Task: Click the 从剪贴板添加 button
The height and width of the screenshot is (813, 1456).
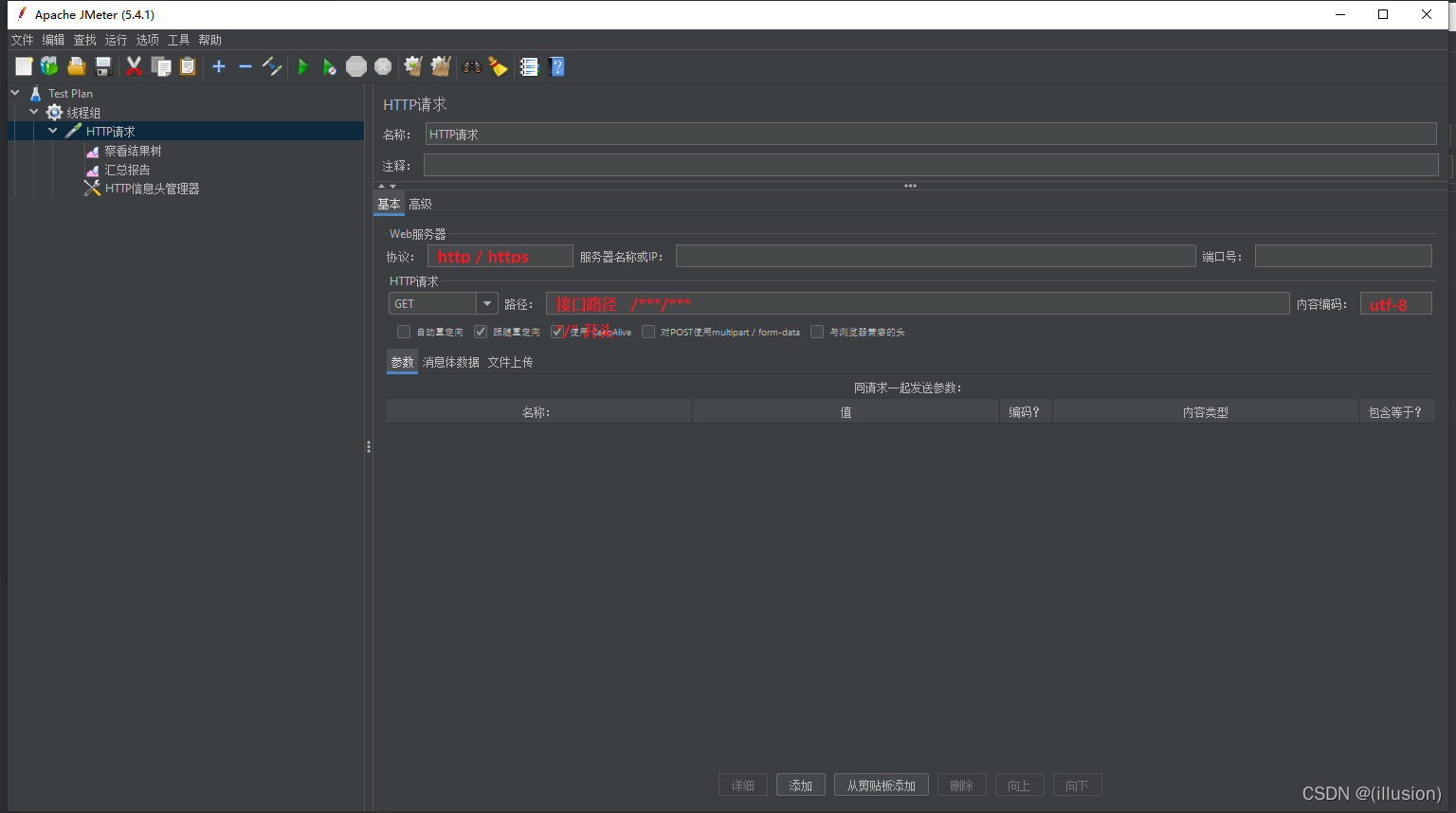Action: point(881,786)
